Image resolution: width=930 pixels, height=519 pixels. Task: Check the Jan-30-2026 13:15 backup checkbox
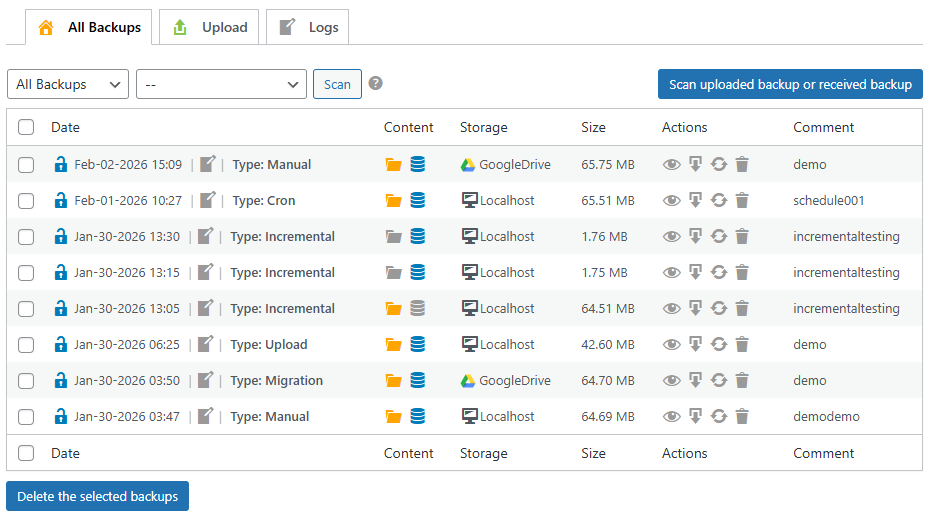coord(26,273)
